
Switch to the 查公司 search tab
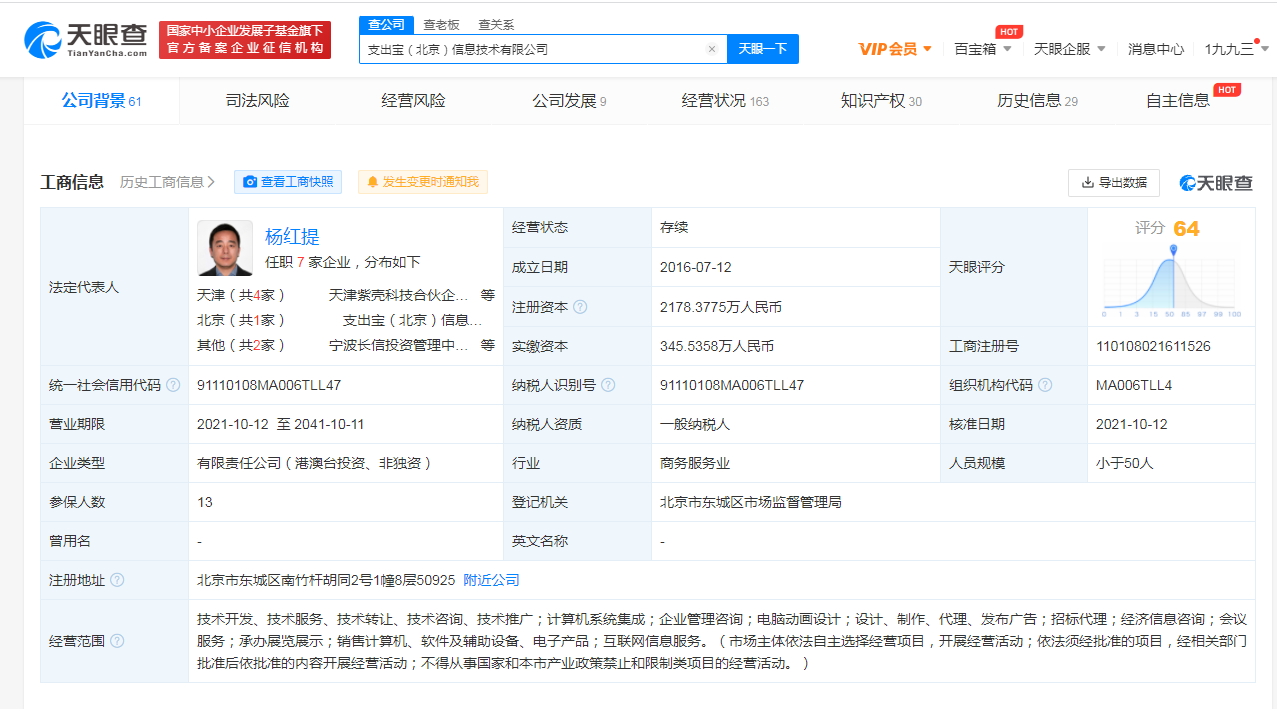pos(386,25)
